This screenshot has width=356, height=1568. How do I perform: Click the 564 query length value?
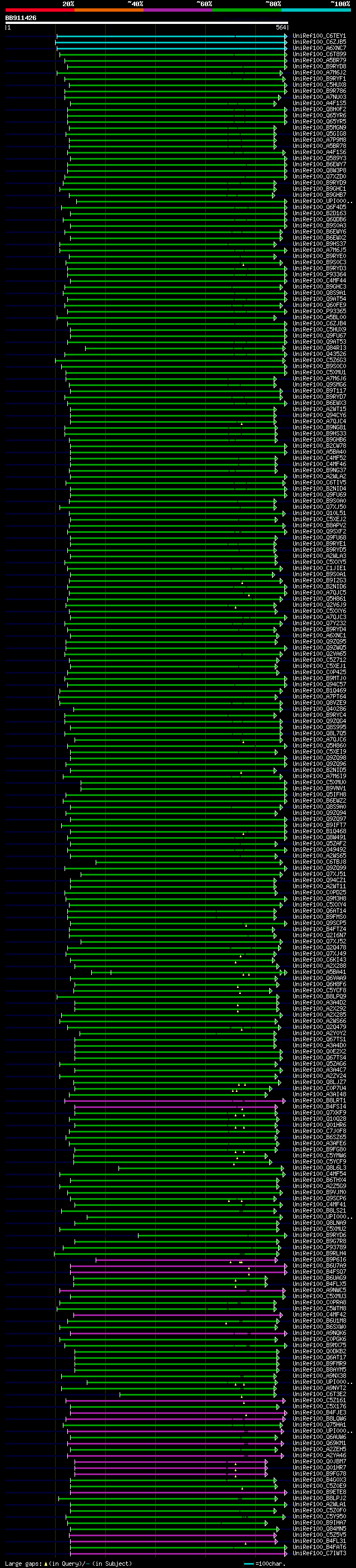[281, 27]
